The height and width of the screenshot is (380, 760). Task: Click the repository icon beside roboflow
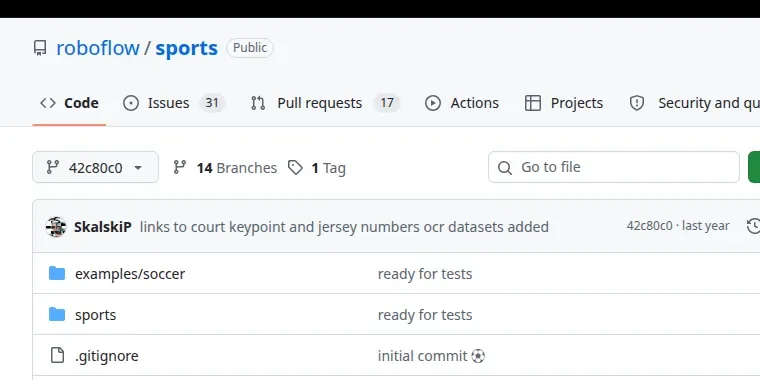click(x=40, y=48)
